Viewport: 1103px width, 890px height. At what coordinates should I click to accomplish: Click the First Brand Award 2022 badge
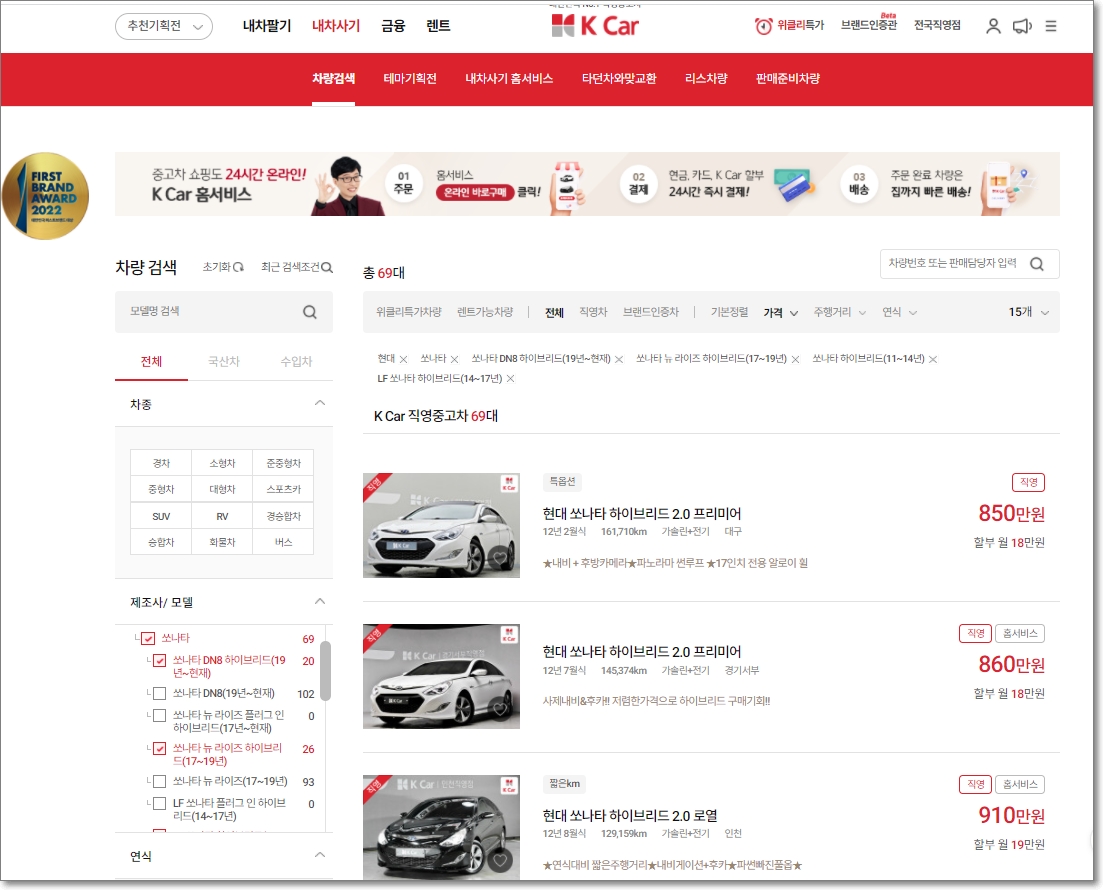point(46,196)
